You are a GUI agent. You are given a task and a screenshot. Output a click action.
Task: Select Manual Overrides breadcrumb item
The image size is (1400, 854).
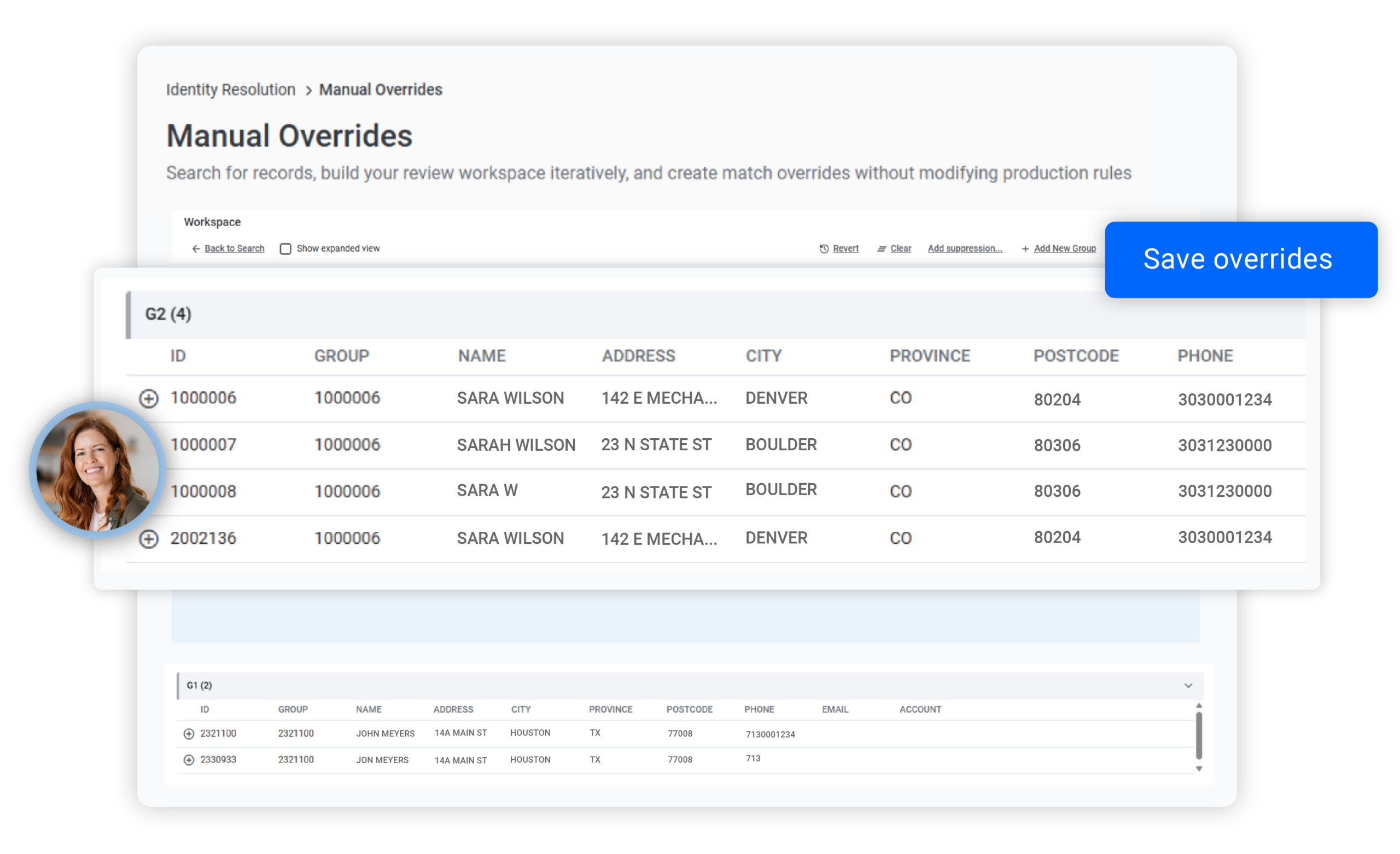click(381, 89)
